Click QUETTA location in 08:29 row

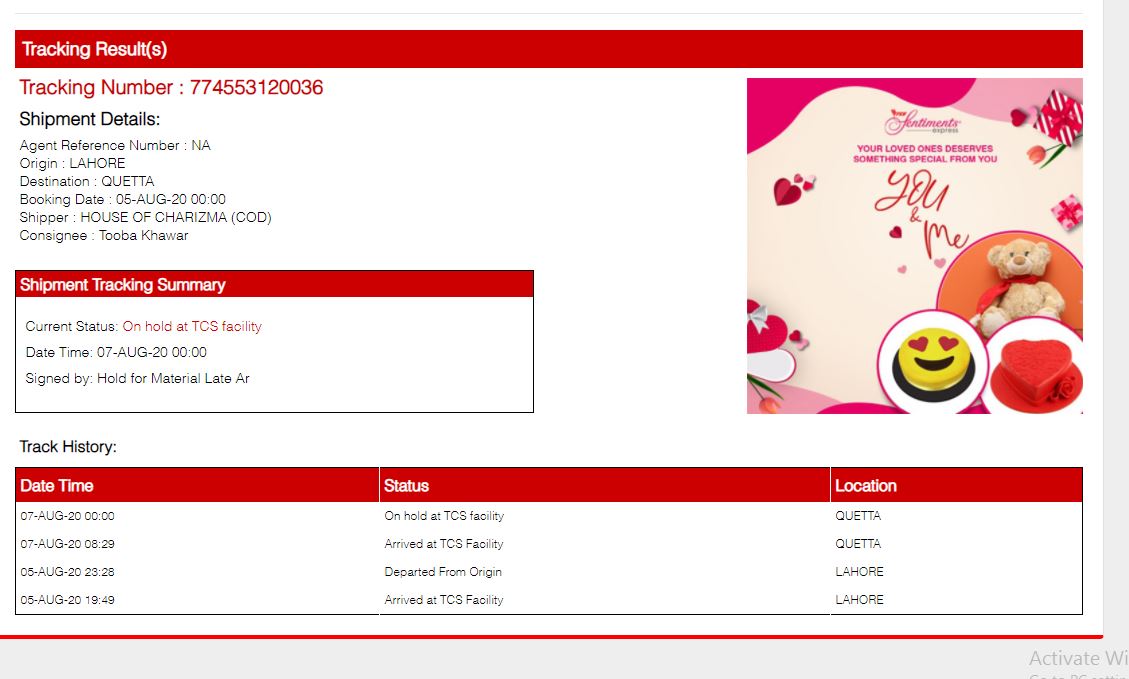858,544
